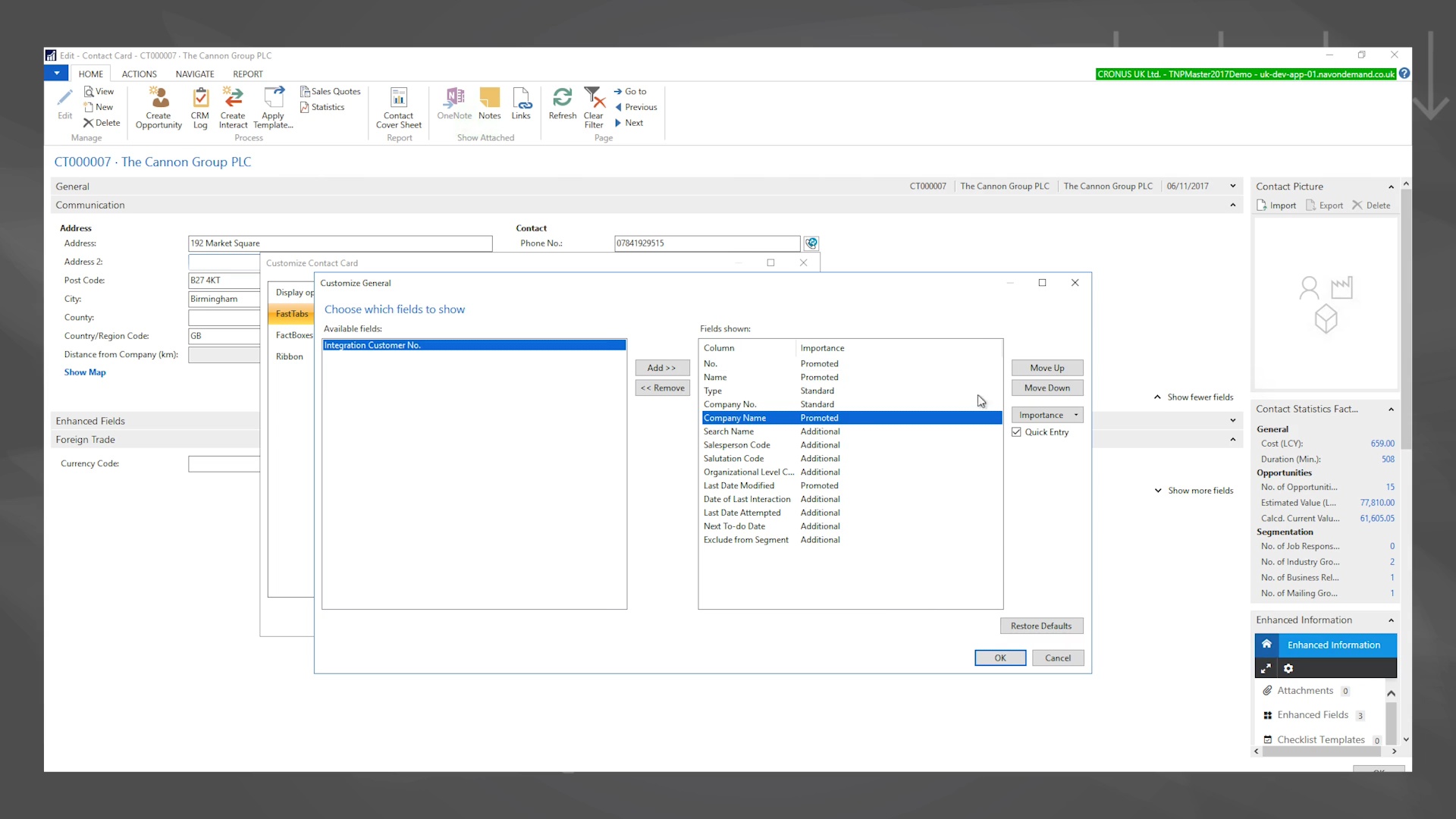Click Clear Filter
Viewport: 1456px width, 819px height.
pos(594,106)
